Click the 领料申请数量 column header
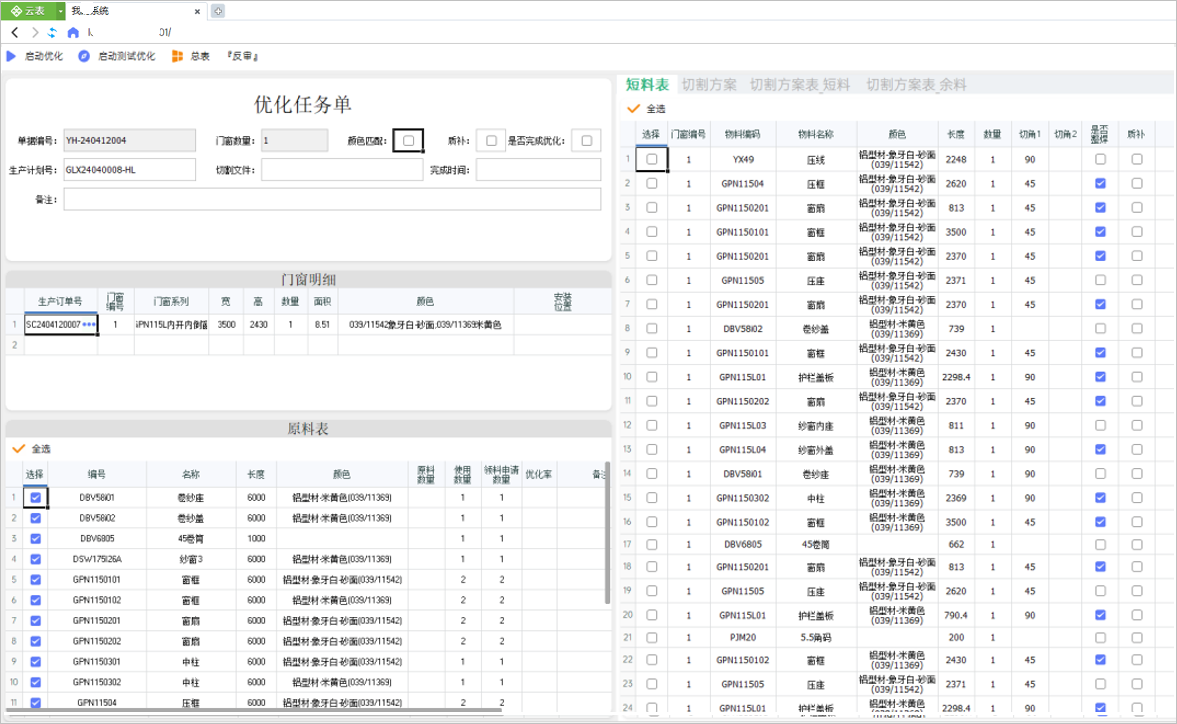1177x724 pixels. point(501,474)
